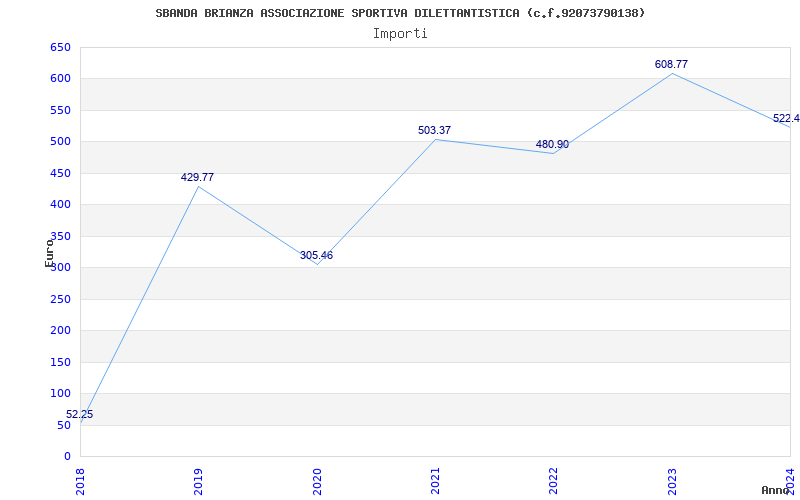Click the 2023 x-axis label
This screenshot has width=800, height=500.
(672, 482)
